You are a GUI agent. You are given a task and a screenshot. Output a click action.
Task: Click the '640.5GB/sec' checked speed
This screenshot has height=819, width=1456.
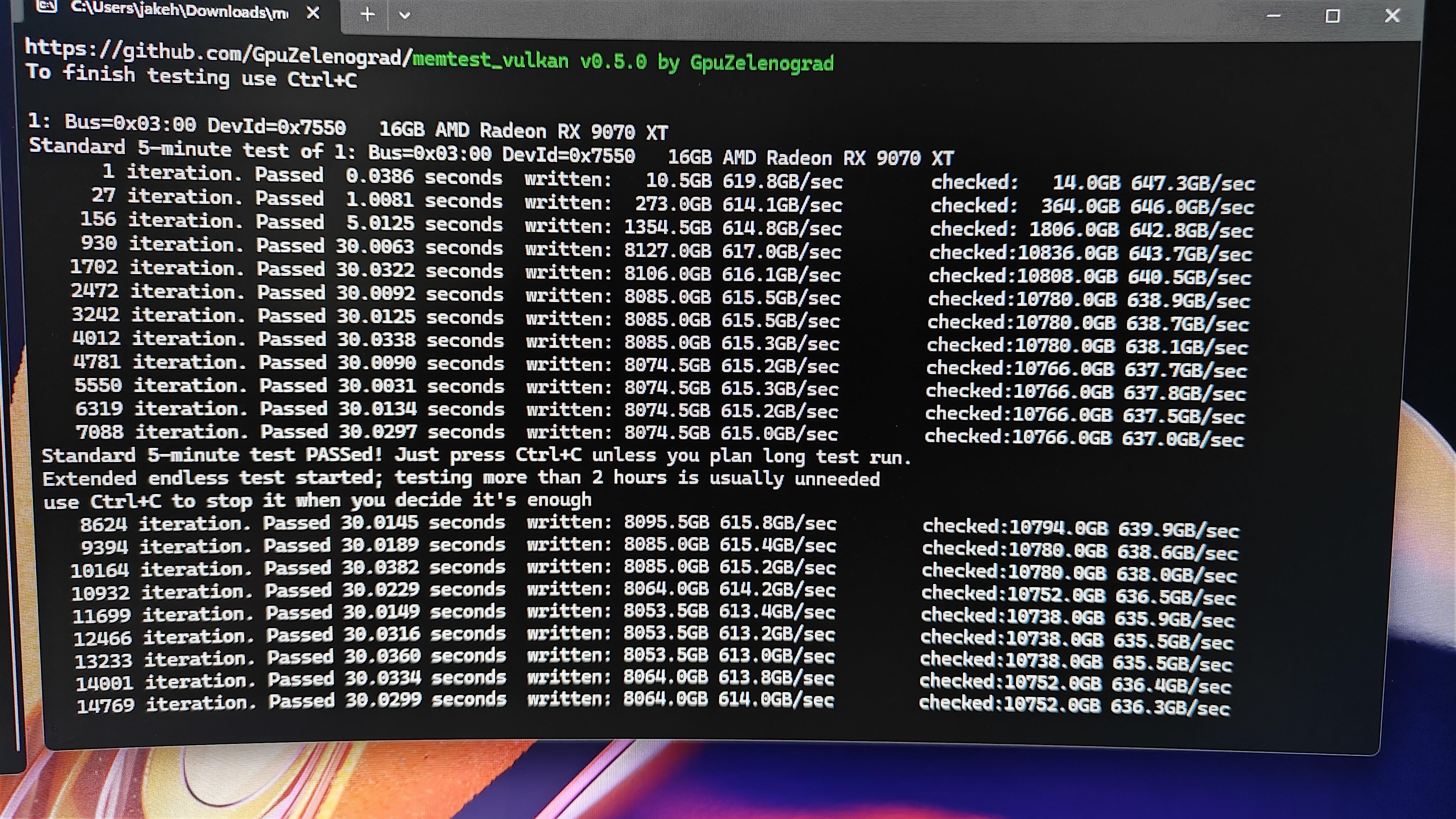(x=1189, y=277)
